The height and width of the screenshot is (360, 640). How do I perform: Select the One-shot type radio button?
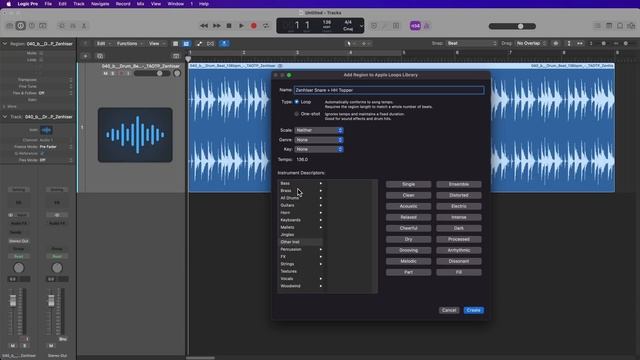tap(297, 114)
